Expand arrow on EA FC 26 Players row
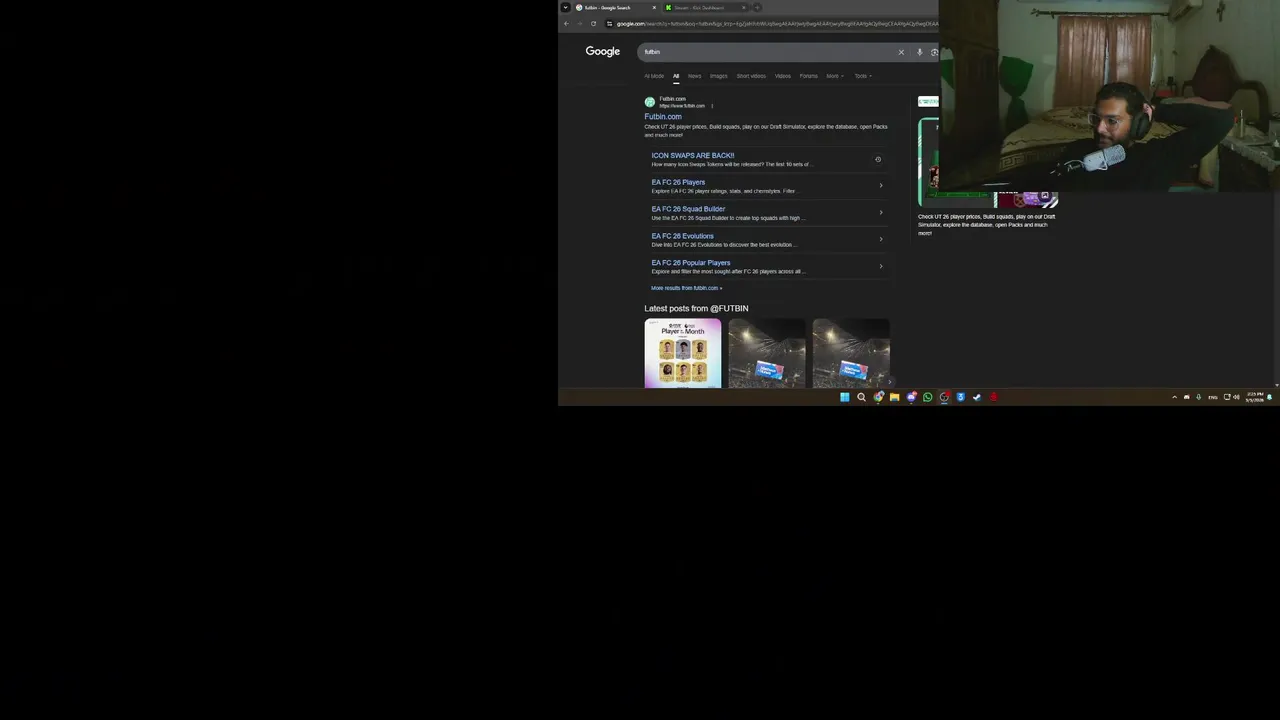The image size is (1280, 720). pyautogui.click(x=881, y=185)
